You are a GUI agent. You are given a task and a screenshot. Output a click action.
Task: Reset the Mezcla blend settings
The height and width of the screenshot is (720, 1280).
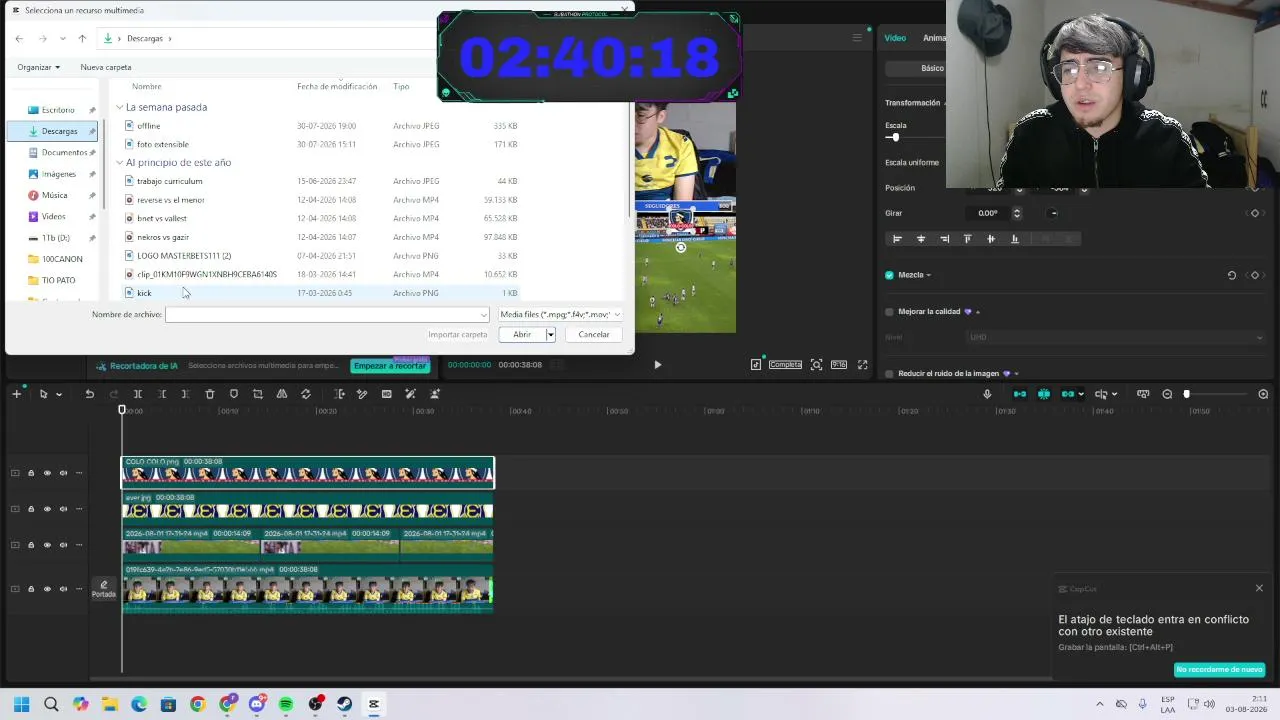1232,275
